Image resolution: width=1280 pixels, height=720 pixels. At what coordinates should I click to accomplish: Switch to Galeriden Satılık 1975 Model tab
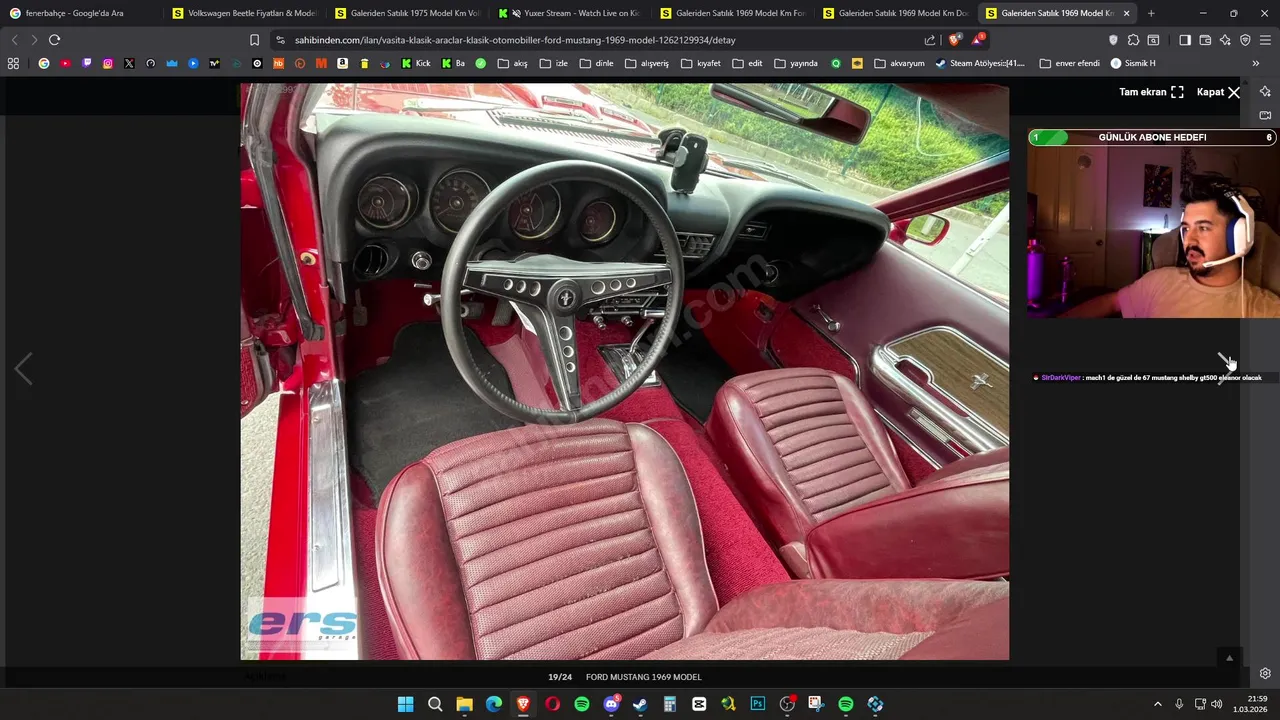(x=408, y=13)
